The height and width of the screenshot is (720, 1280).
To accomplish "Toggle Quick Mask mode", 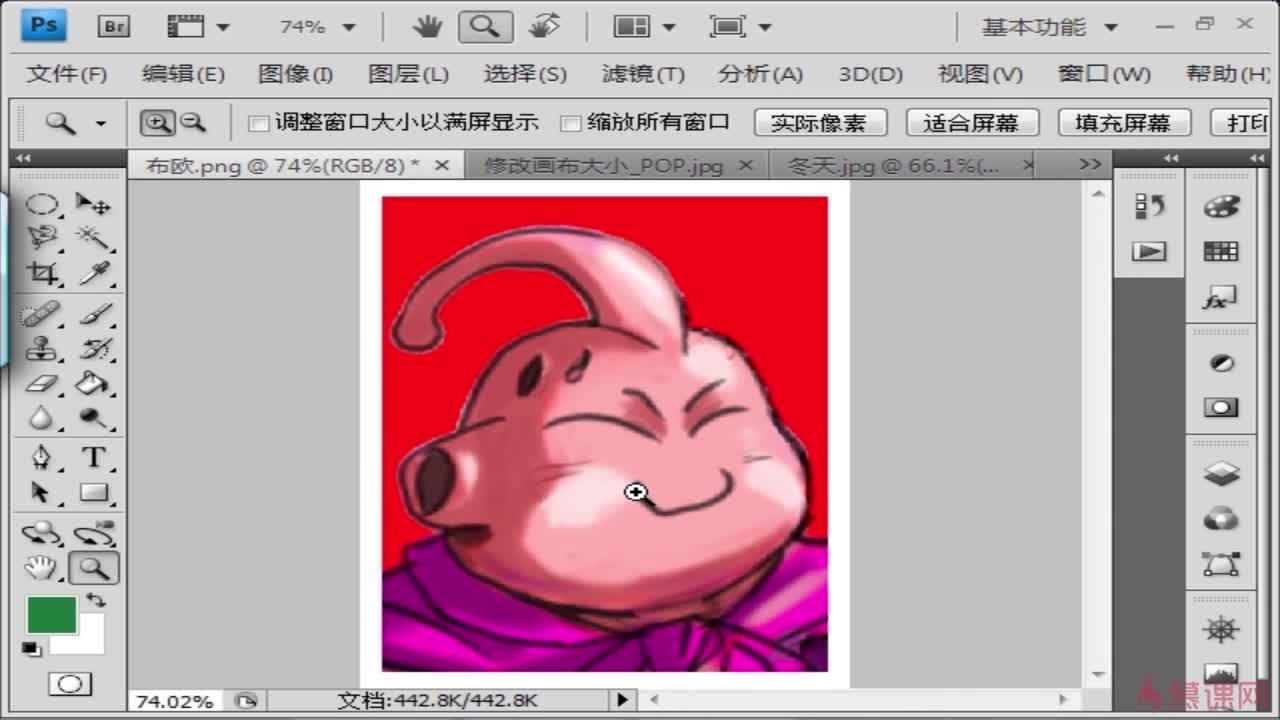I will tap(70, 684).
